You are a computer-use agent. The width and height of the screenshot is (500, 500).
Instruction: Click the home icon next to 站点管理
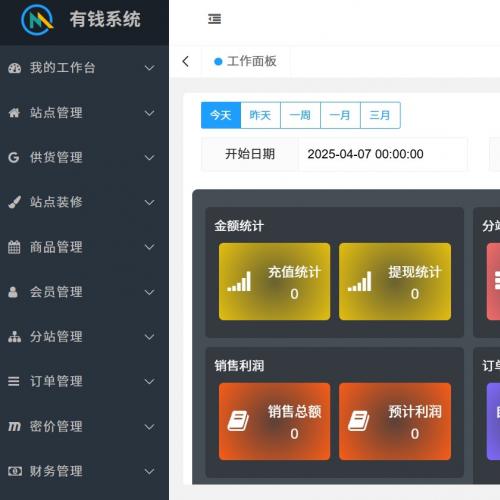[14, 113]
